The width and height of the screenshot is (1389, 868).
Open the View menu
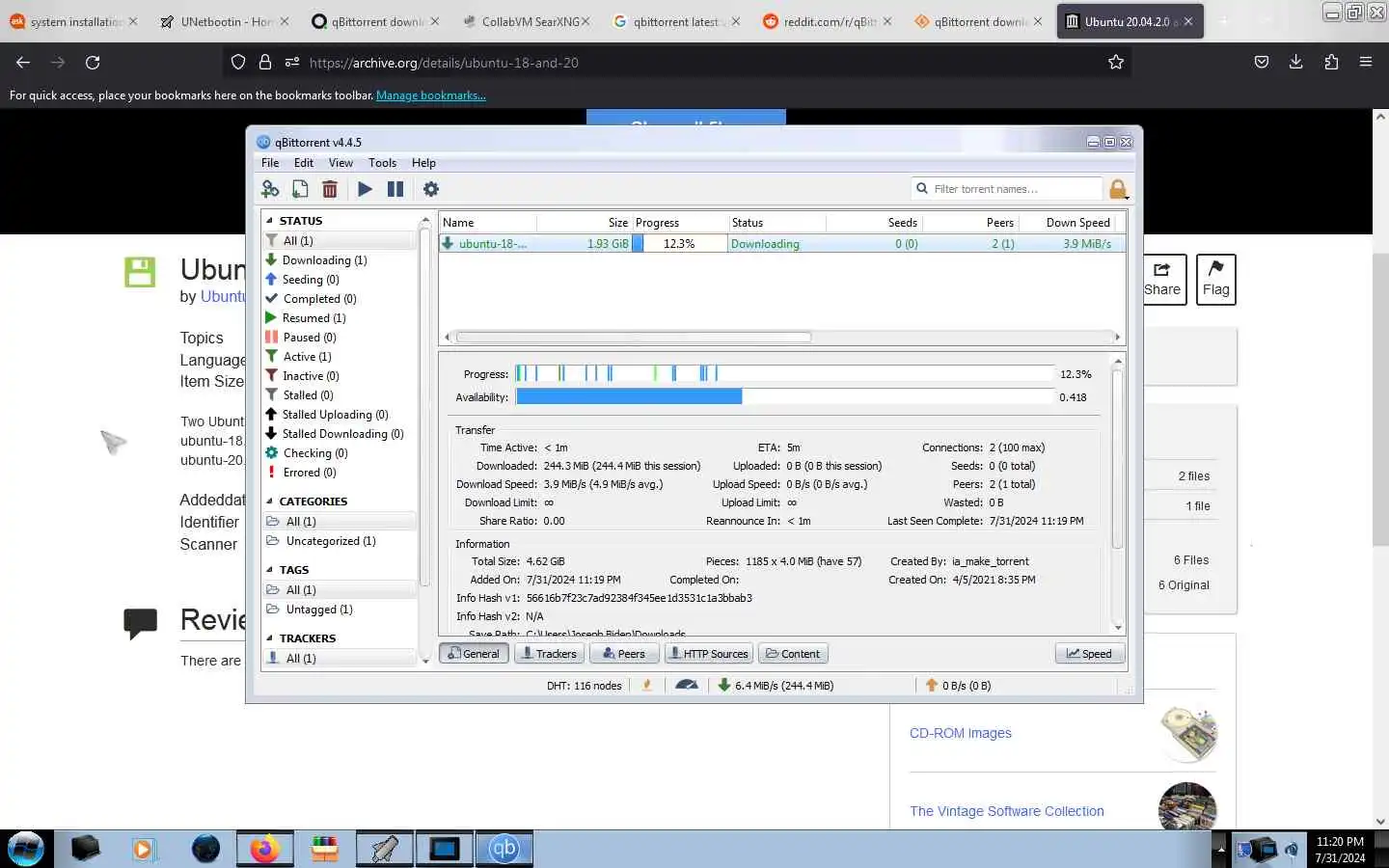click(340, 163)
